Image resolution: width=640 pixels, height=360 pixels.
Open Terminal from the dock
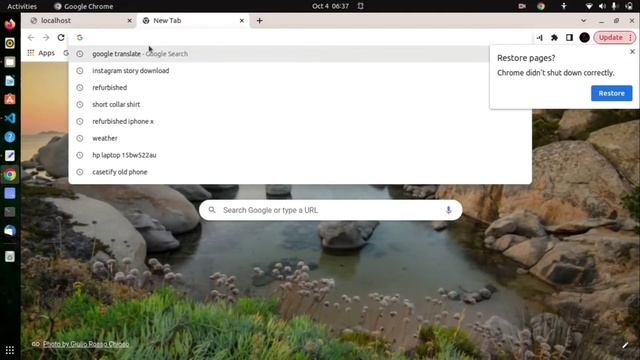click(x=10, y=212)
